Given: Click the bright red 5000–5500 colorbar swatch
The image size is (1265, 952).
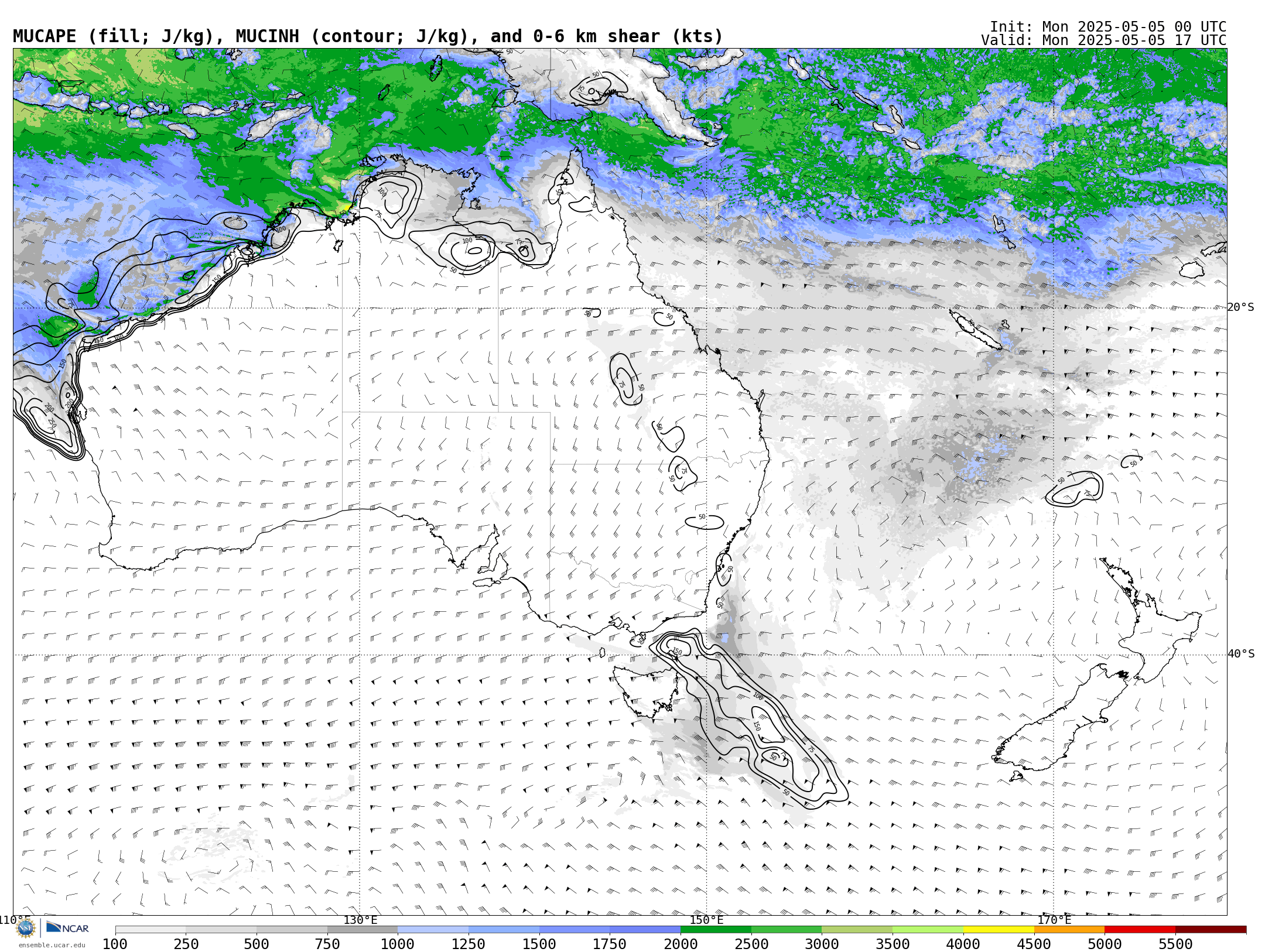Looking at the screenshot, I should point(1140,930).
